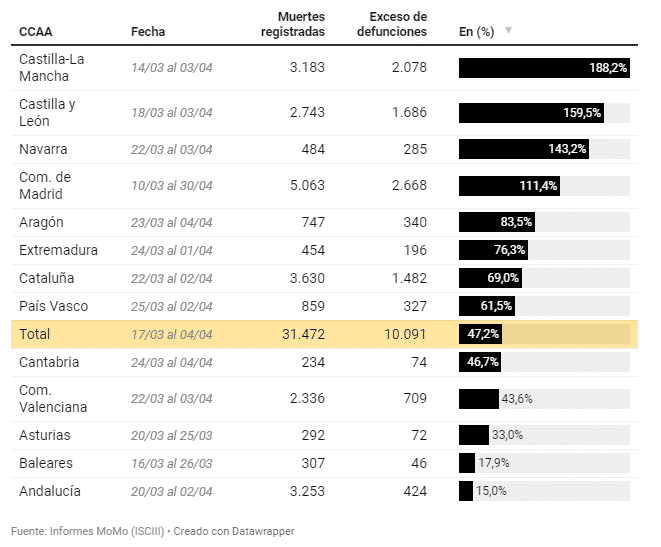Click the Com. de Madrid row label
The height and width of the screenshot is (547, 661).
pos(45,185)
